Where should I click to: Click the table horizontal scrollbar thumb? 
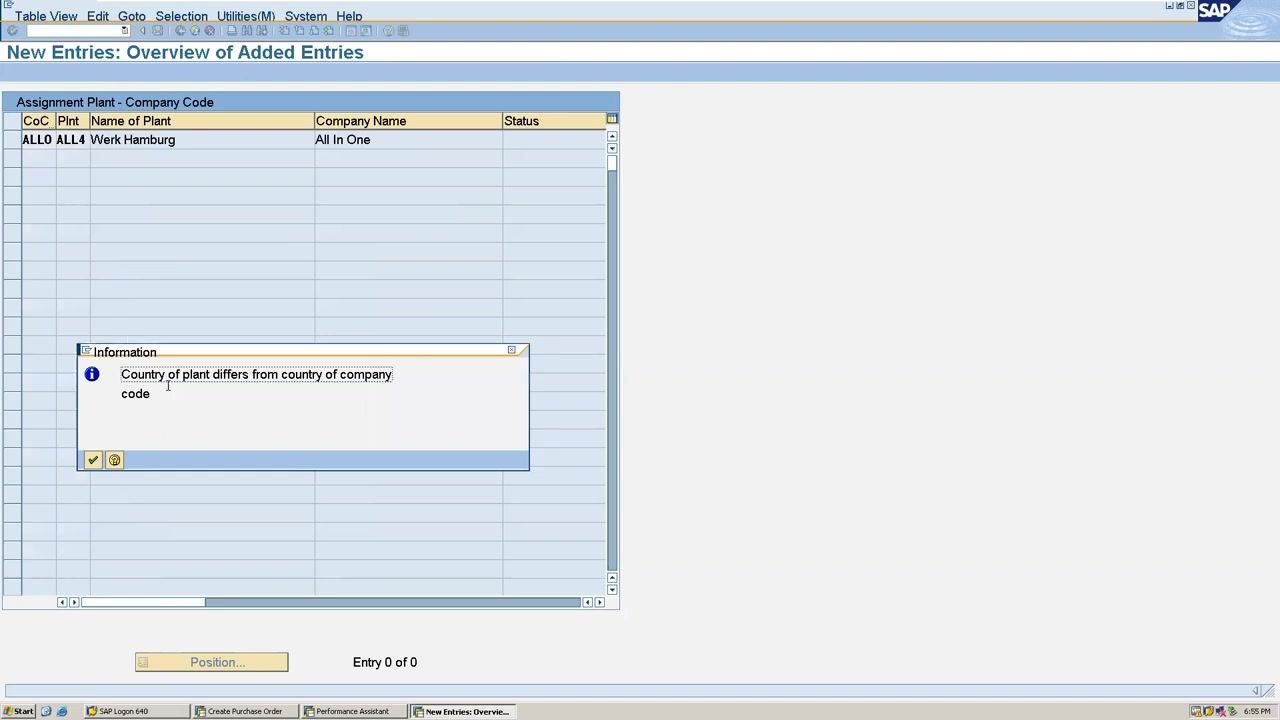143,602
